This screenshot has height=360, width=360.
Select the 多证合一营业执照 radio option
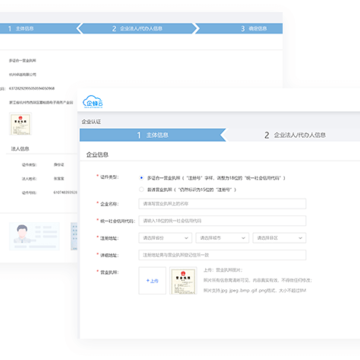[141, 178]
